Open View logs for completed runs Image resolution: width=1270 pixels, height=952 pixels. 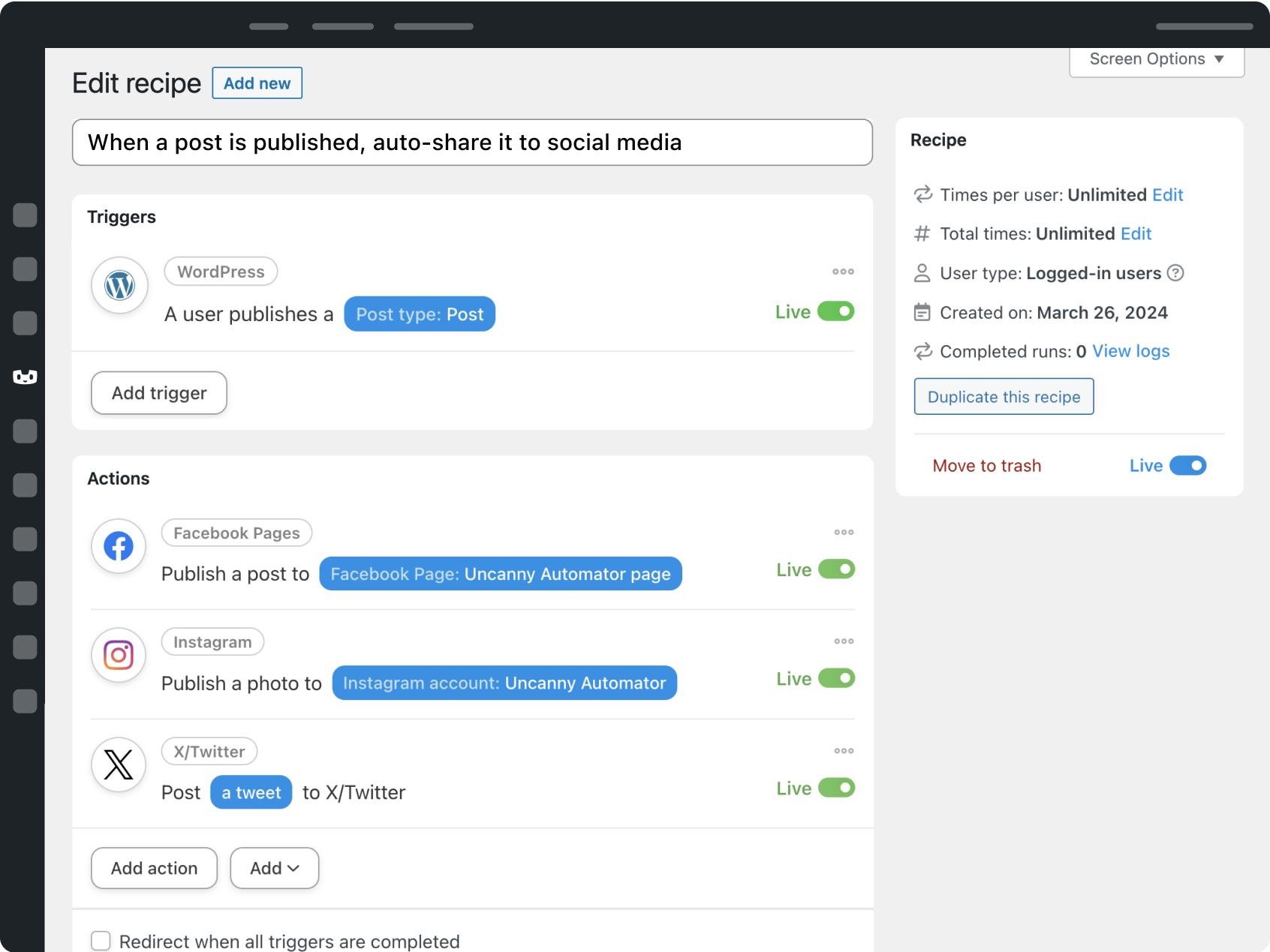click(x=1130, y=350)
